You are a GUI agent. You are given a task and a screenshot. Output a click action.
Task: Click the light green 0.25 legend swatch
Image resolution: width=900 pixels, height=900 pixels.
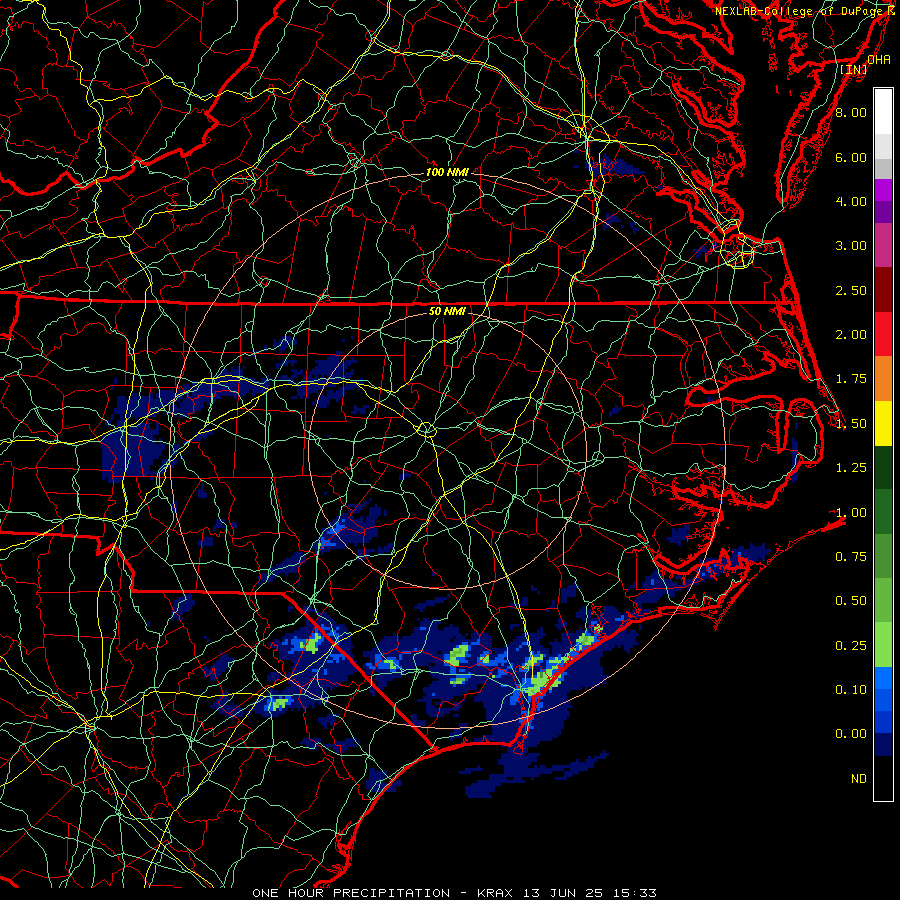(883, 645)
